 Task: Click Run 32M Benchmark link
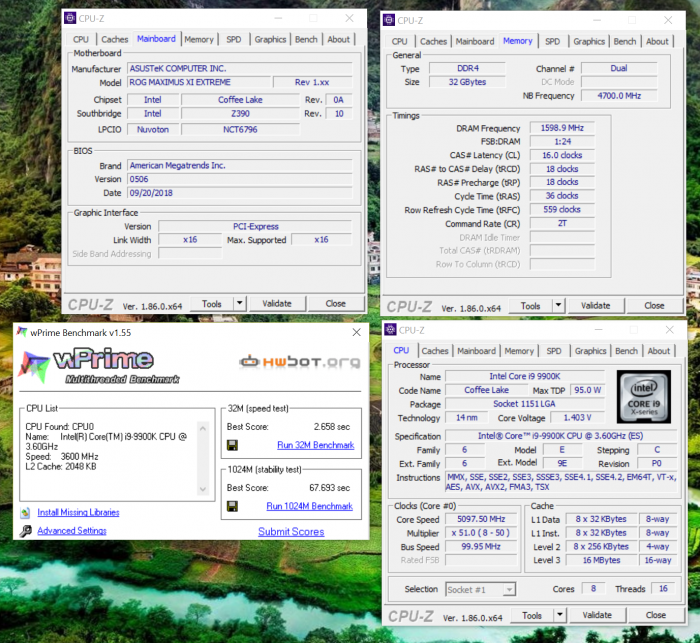tap(316, 445)
